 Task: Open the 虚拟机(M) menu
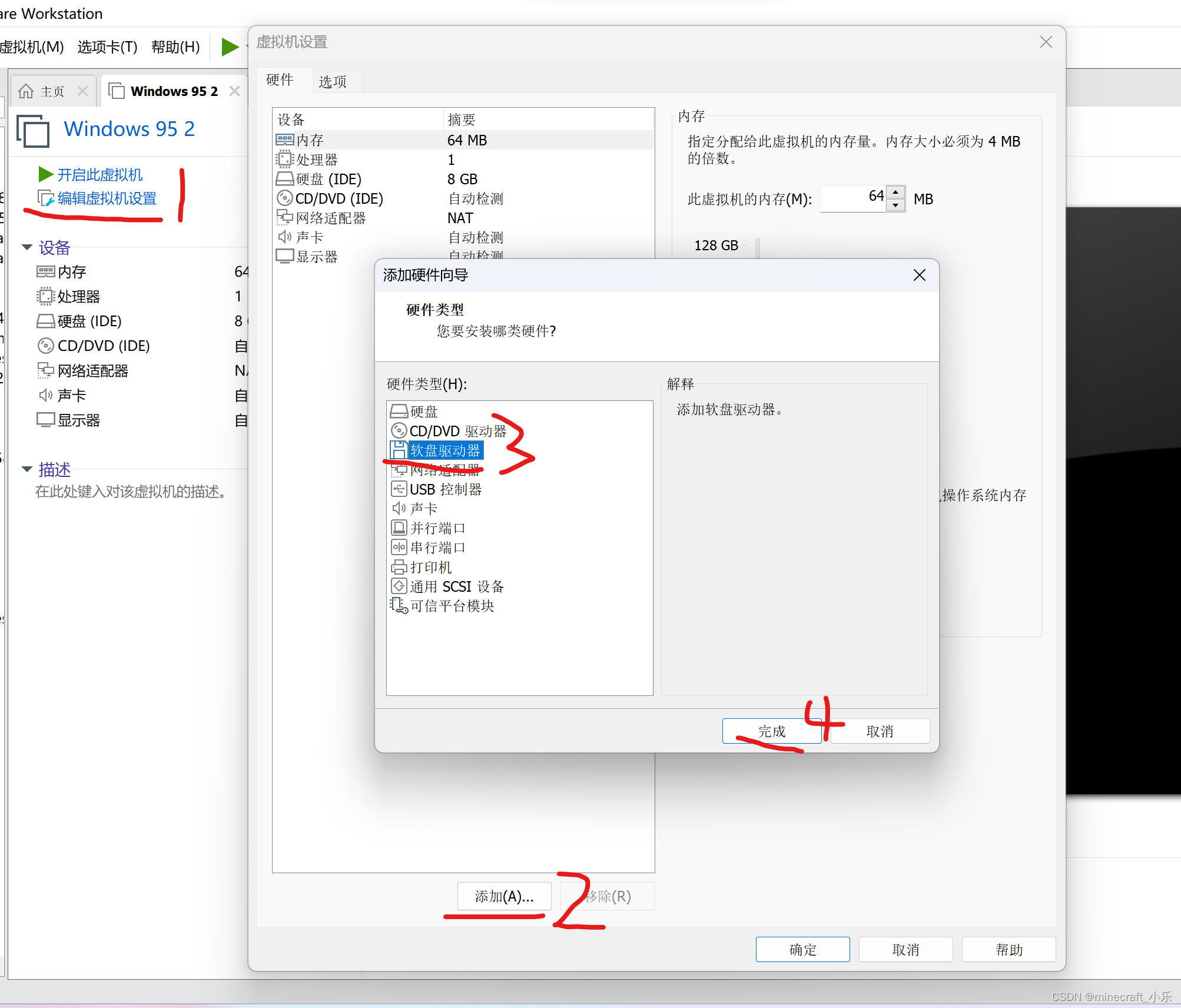(33, 47)
